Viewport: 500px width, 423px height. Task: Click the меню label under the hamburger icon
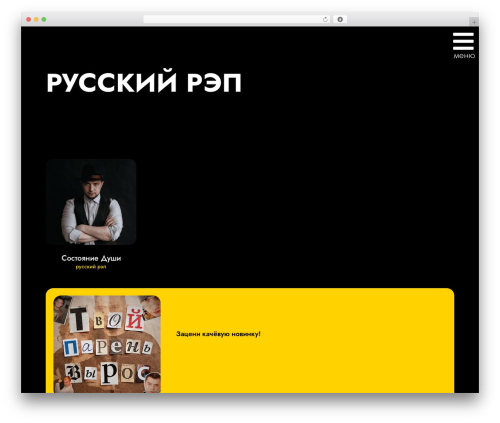464,56
